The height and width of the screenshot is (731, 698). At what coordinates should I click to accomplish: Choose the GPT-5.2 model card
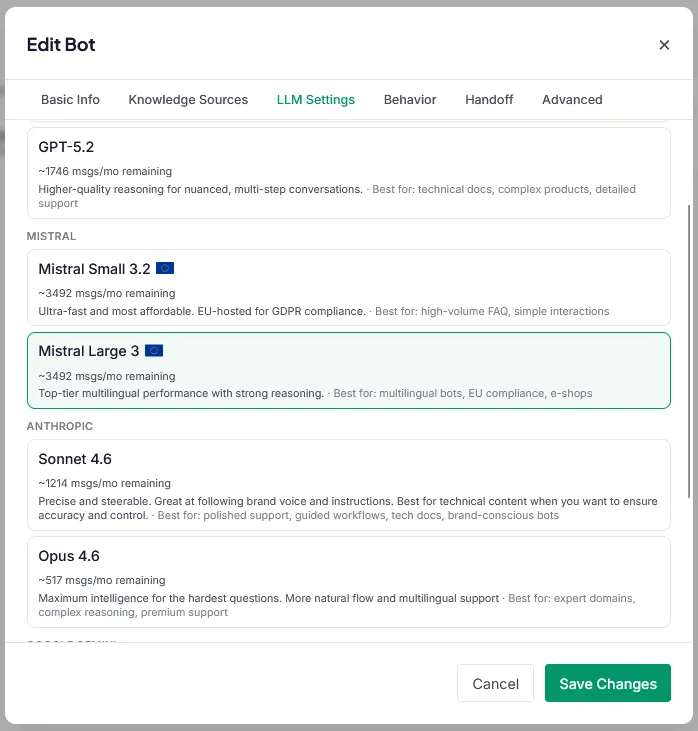click(349, 173)
